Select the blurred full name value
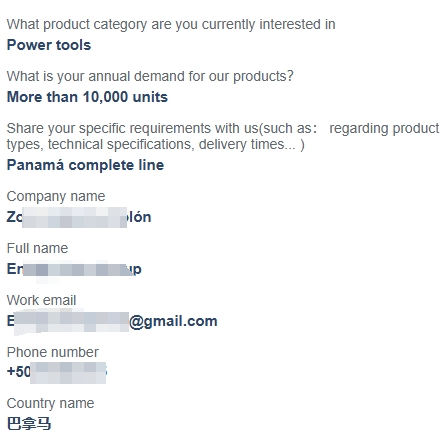Screen dimensions: 444x448 click(x=74, y=269)
